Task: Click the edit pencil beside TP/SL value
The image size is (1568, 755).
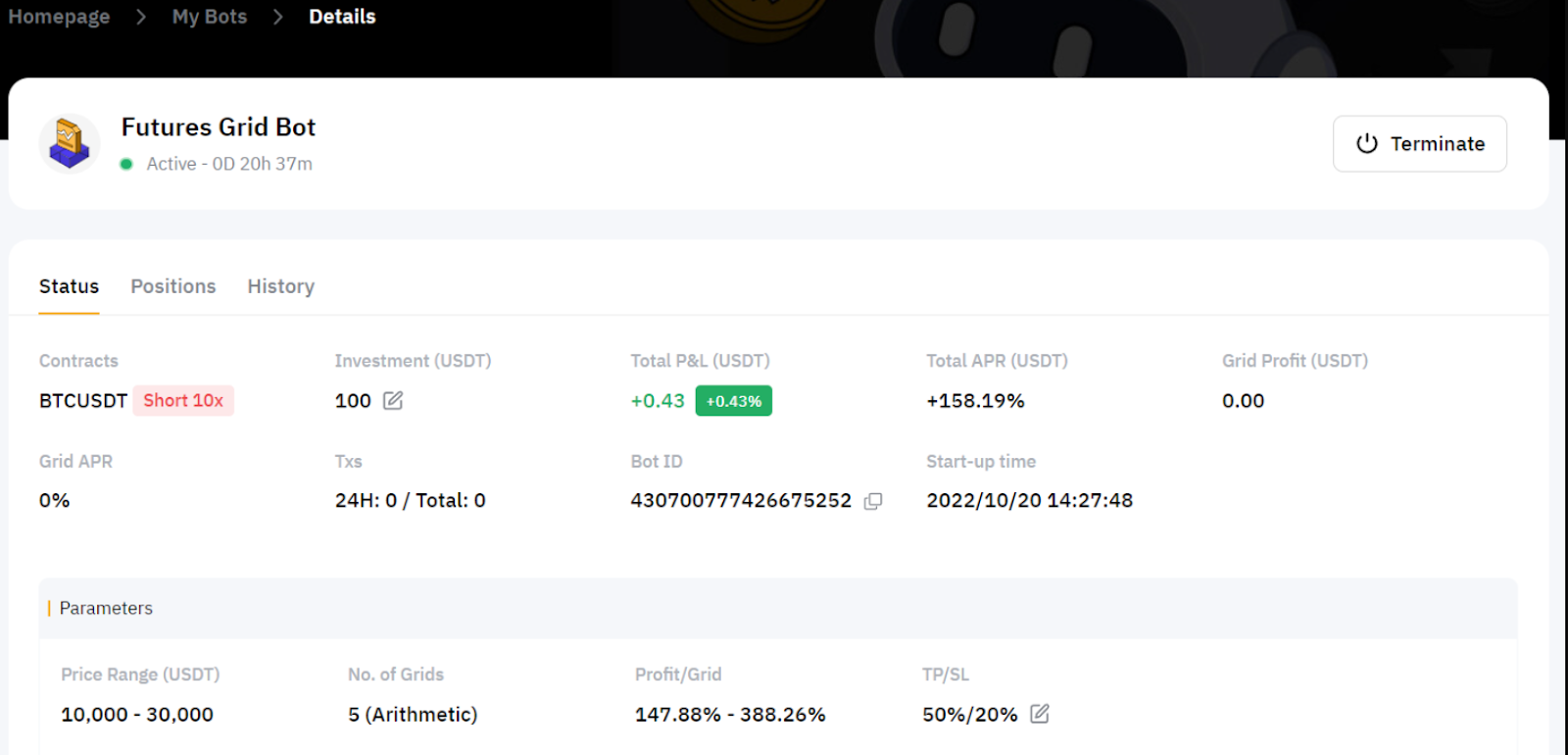Action: coord(1040,714)
